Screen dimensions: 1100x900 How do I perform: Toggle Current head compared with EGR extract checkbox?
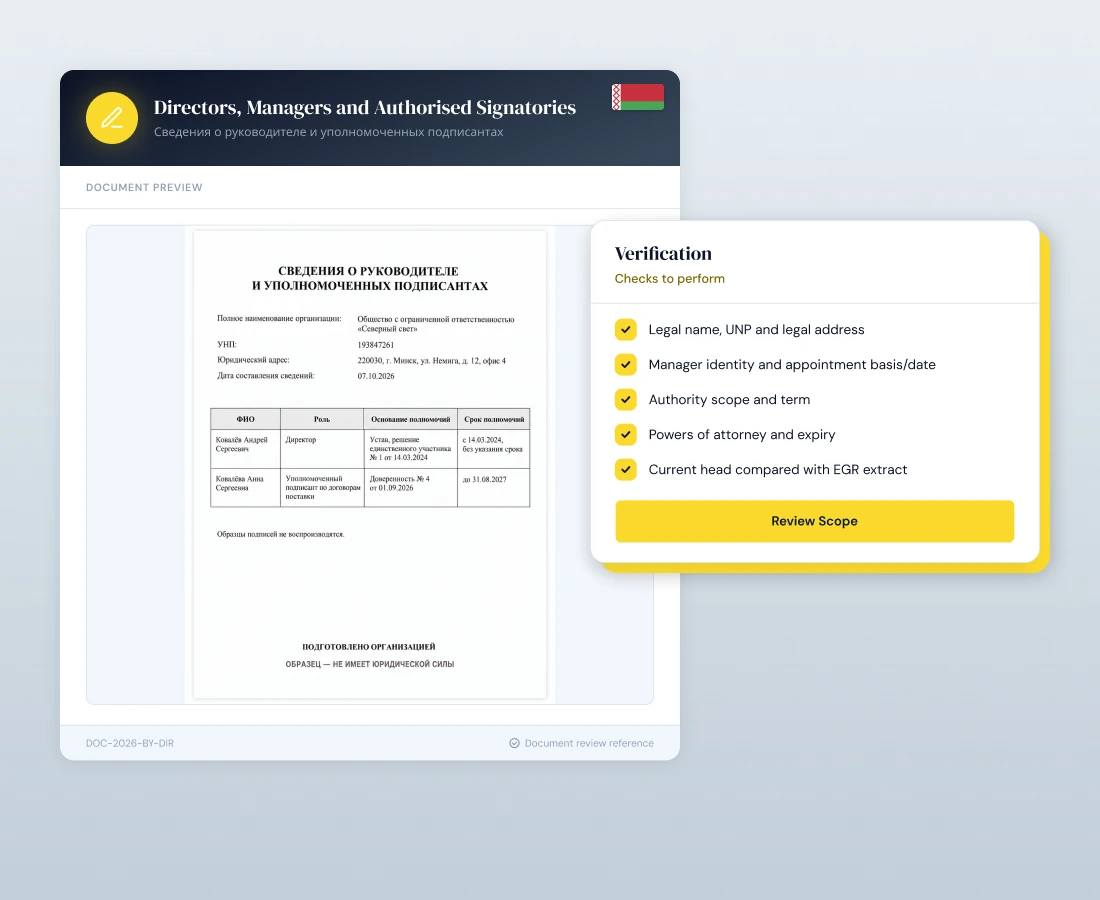[626, 469]
